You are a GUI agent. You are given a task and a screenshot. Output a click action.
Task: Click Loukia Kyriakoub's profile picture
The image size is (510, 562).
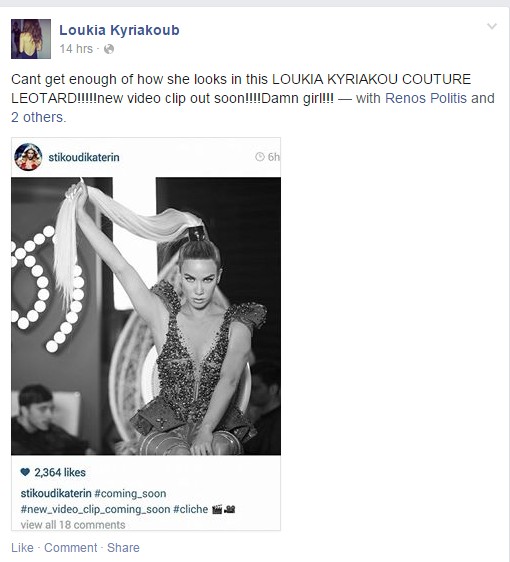pos(31,39)
